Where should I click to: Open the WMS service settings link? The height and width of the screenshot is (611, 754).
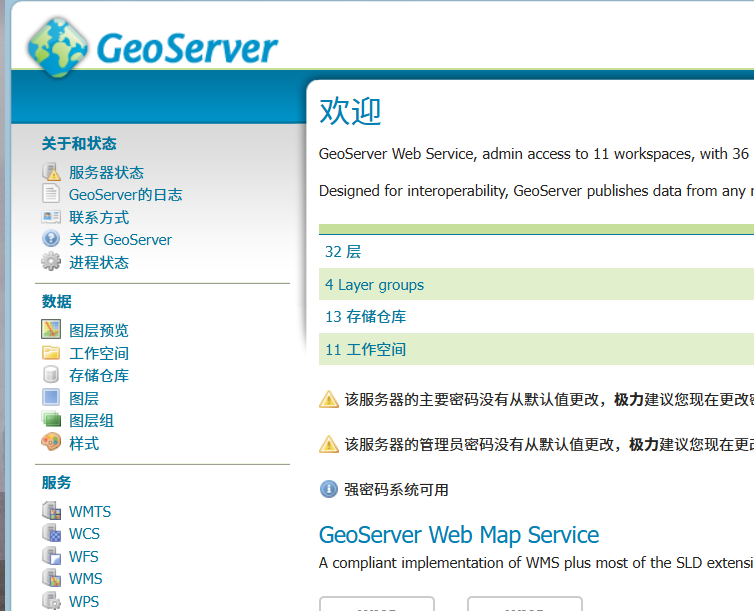86,578
